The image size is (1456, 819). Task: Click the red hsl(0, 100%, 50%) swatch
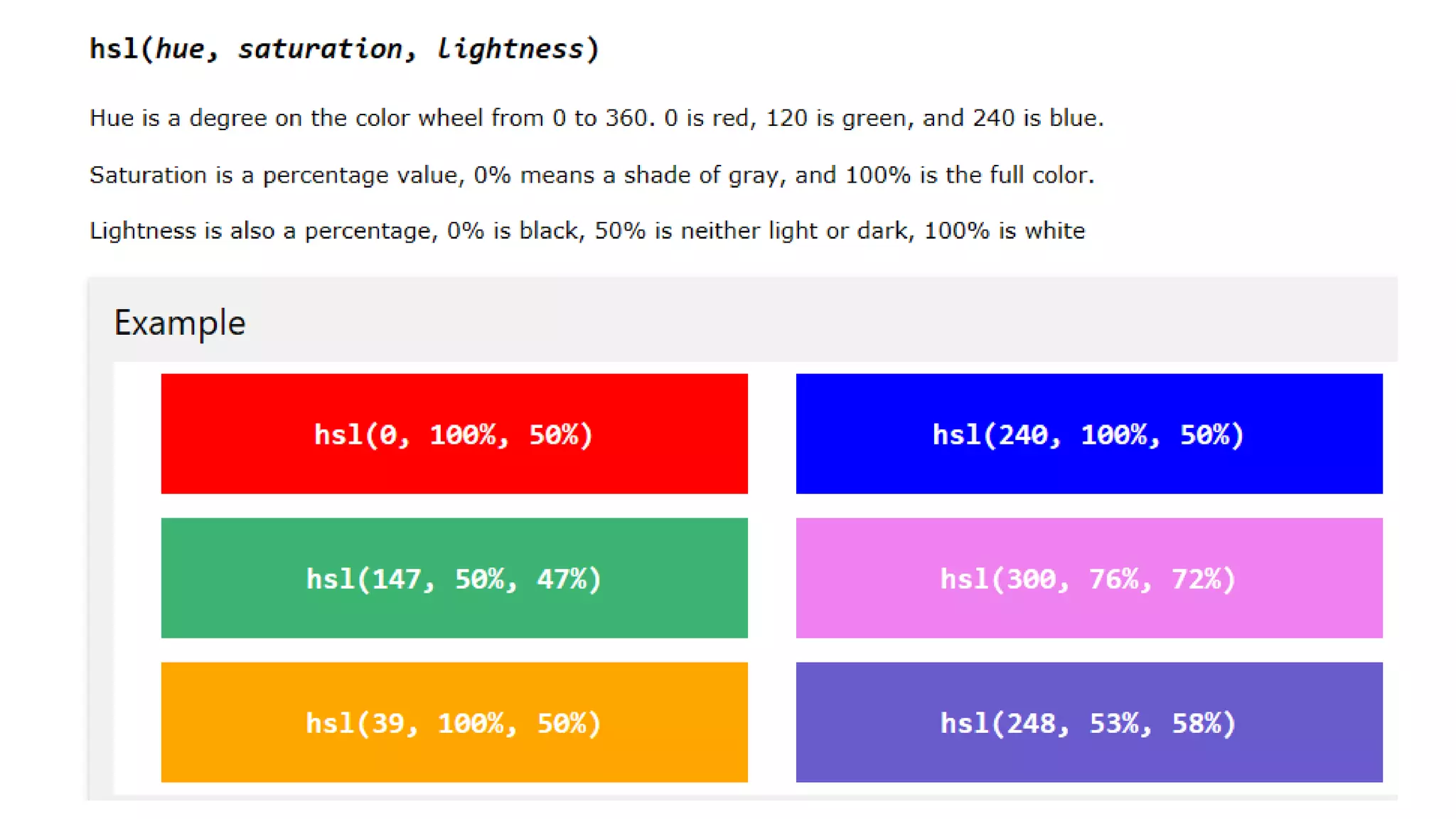(454, 434)
